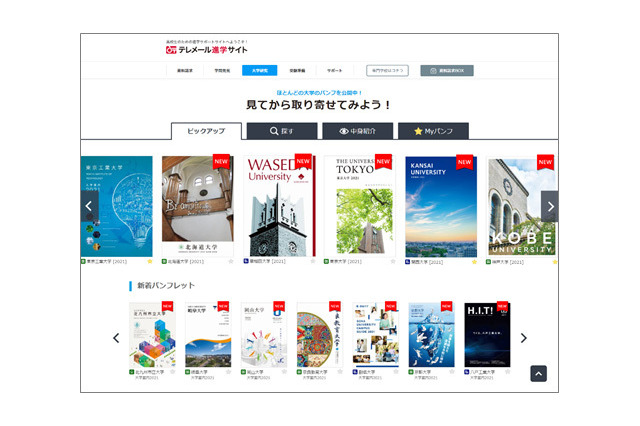
Task: Open the 東京工業大学 light bulb pamphlet cover
Action: tap(117, 206)
